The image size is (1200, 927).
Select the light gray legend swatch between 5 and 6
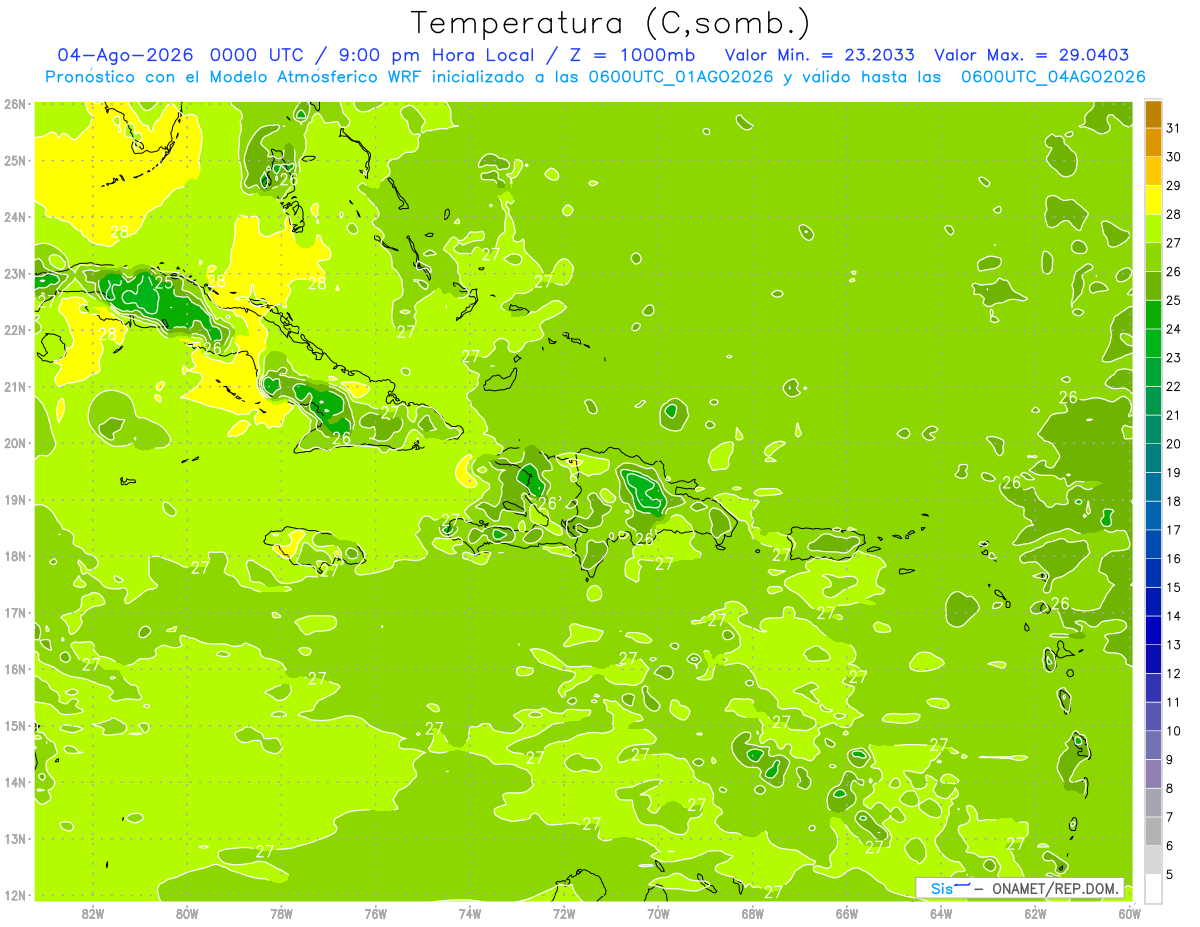tap(1153, 859)
